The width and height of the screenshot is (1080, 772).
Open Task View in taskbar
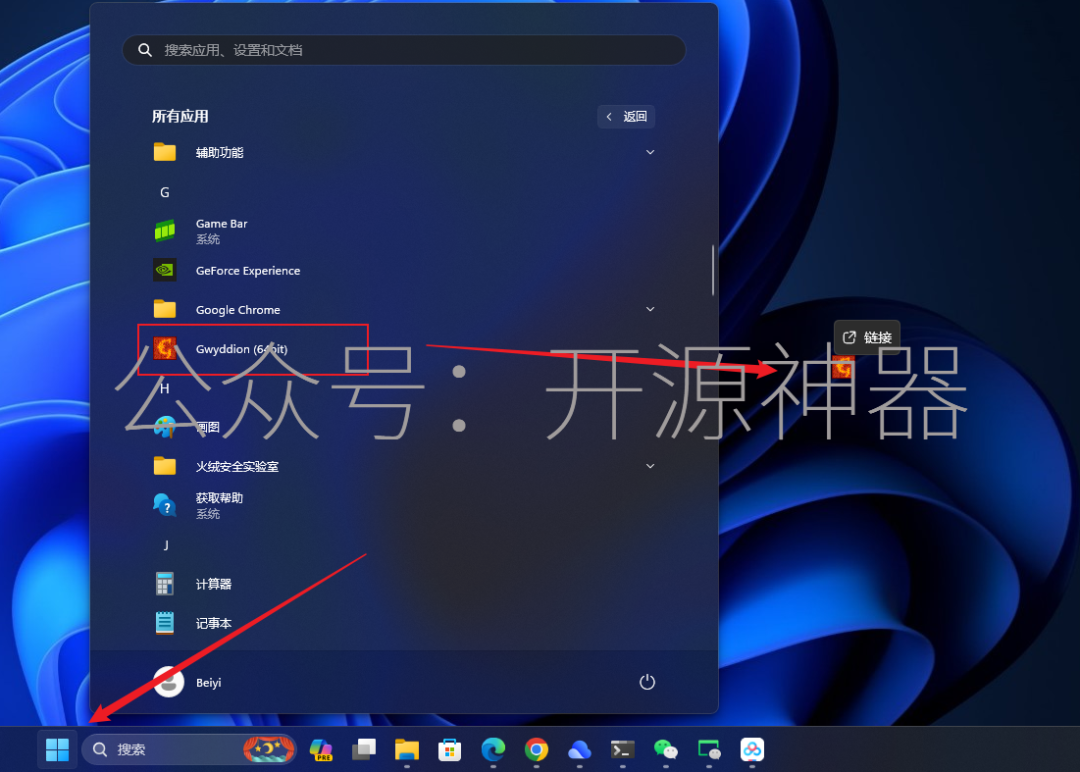(x=364, y=749)
